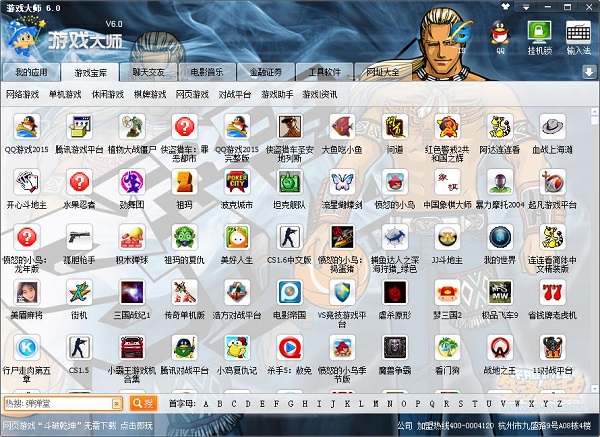This screenshot has width=600, height=437.
Task: Select 休闲游戏 category
Action: pos(108,94)
